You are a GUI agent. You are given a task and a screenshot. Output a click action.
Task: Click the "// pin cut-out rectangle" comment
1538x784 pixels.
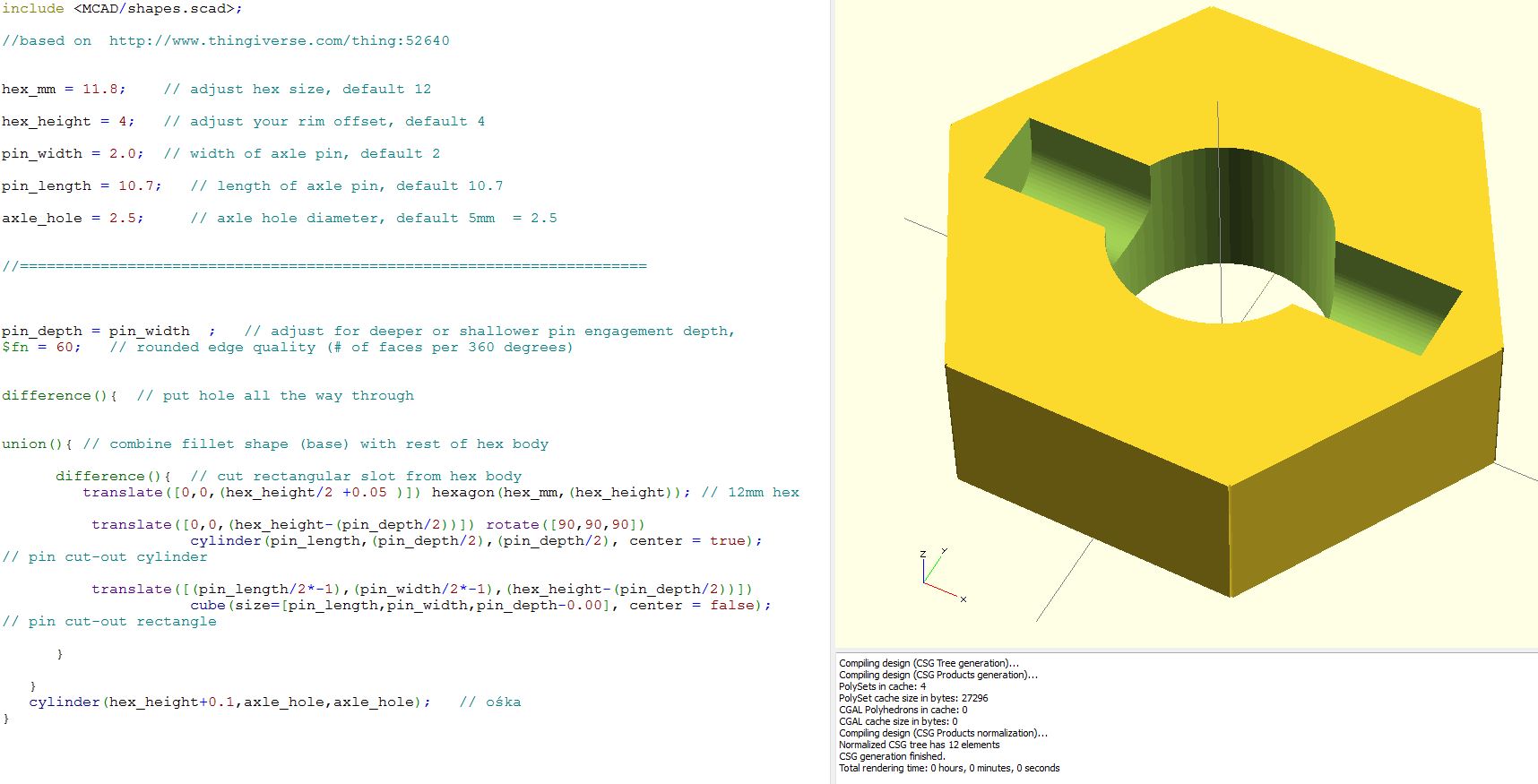point(109,621)
